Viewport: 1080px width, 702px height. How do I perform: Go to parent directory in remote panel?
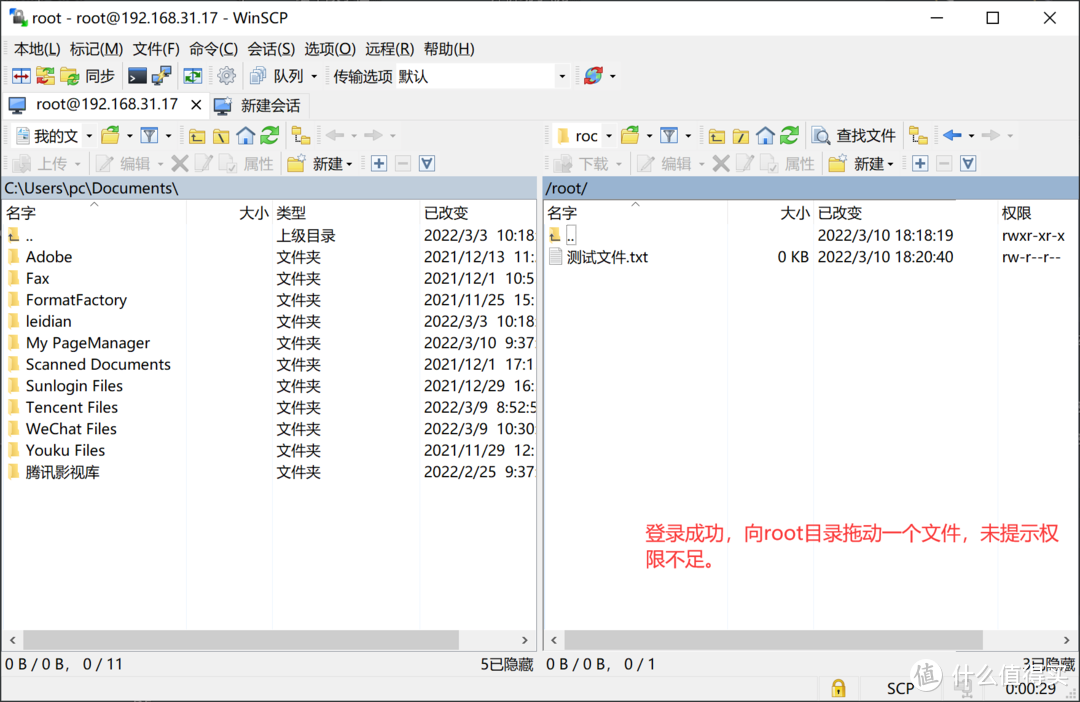716,136
